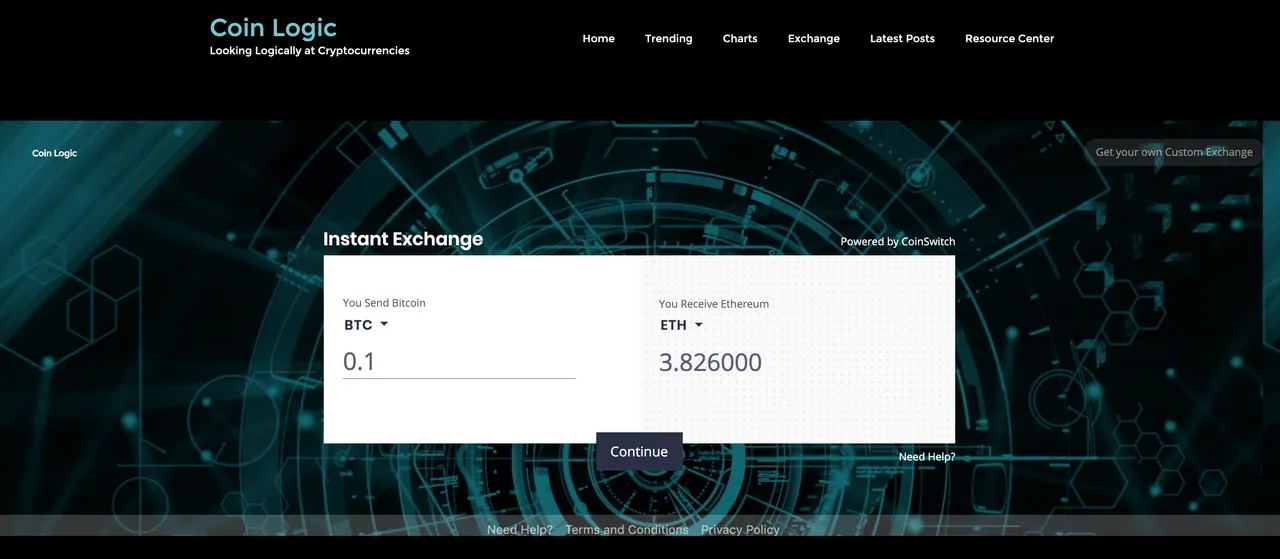Click the small Coin Logic widget logo

[x=54, y=153]
